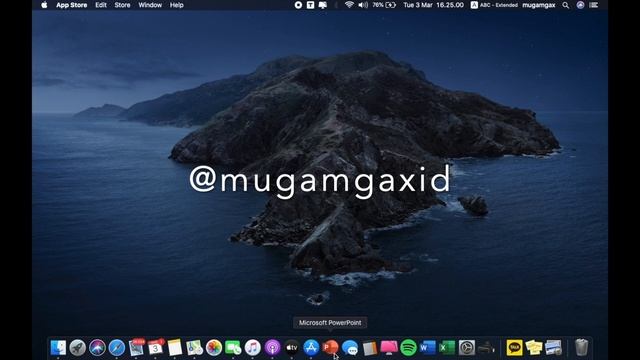The image size is (640, 360).
Task: Open Launchpad rocket icon in Dock
Action: (x=78, y=348)
